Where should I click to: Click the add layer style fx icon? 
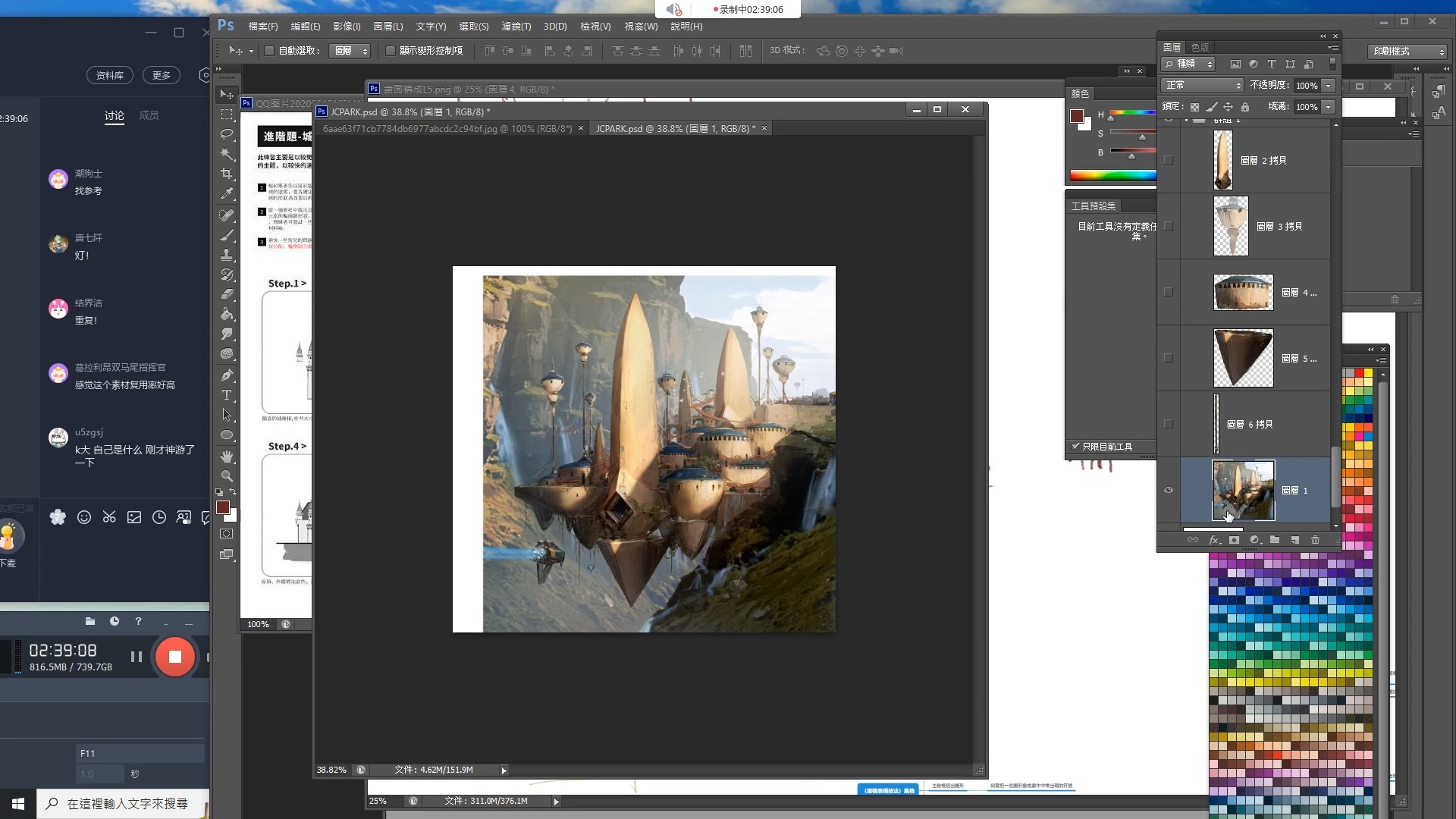1213,540
